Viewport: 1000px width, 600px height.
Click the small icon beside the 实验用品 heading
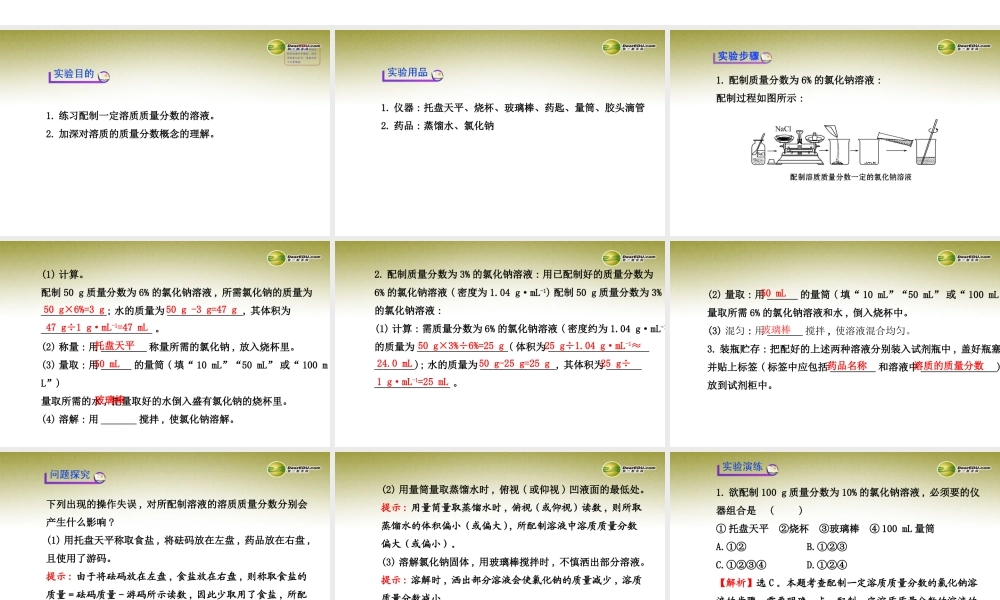tap(437, 75)
